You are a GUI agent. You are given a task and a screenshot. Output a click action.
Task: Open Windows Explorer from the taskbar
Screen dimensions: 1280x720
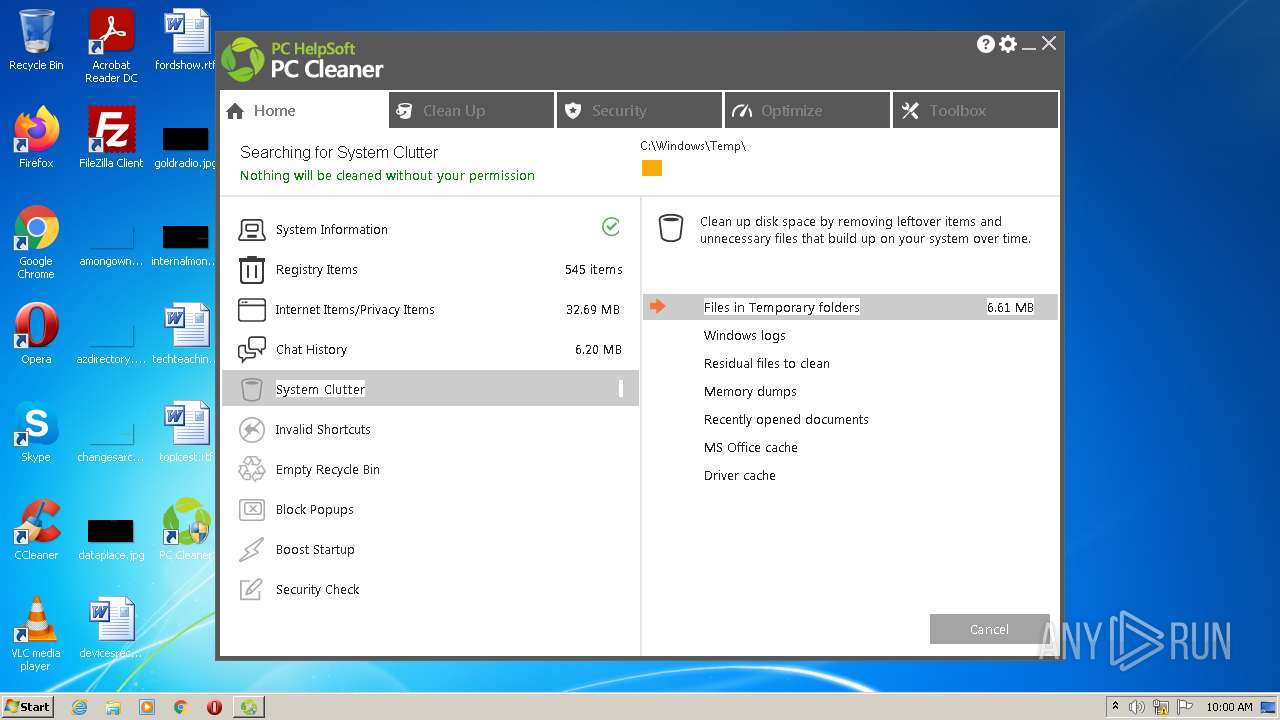(x=113, y=707)
